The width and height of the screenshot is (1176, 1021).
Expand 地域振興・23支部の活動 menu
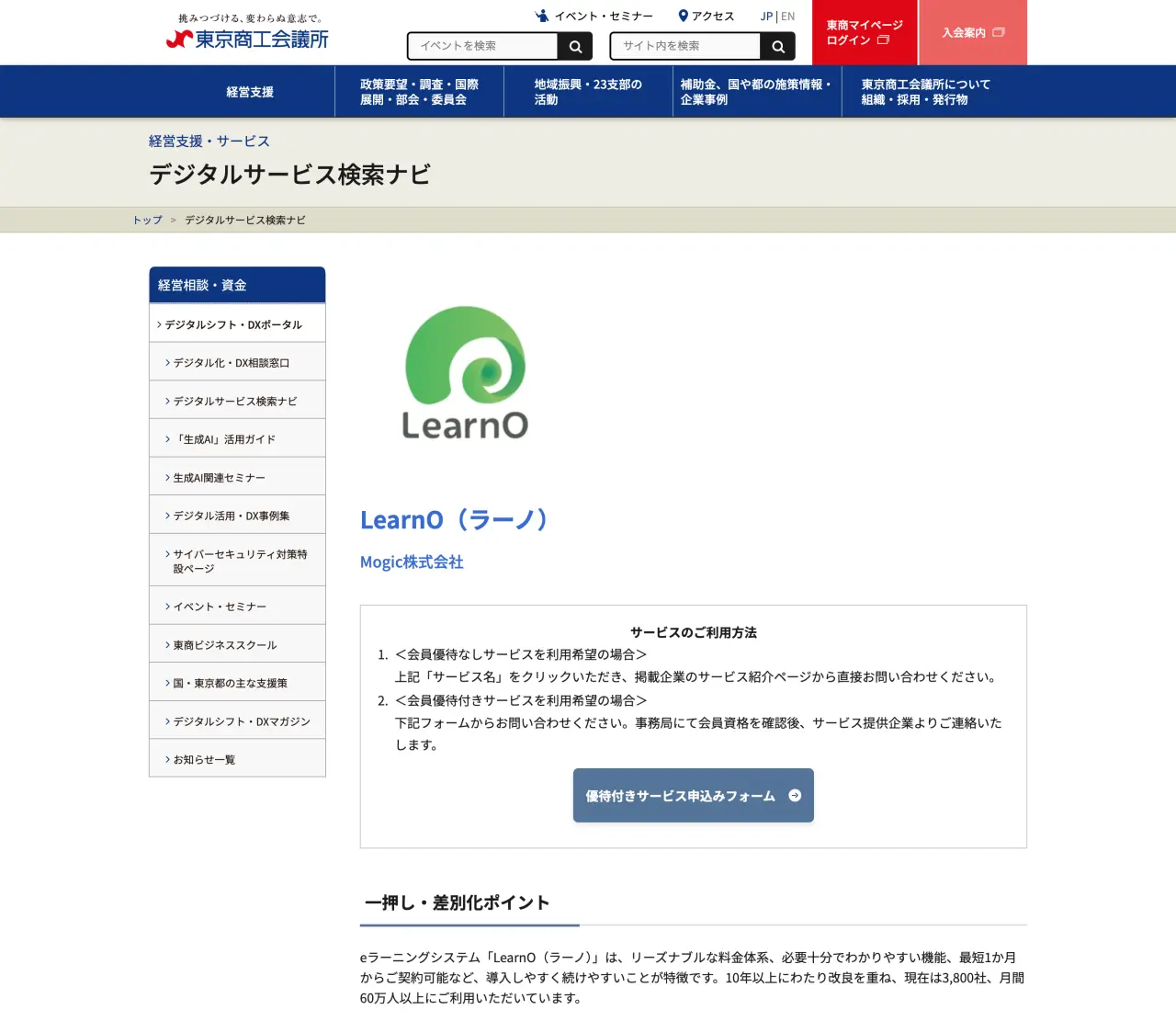tap(588, 92)
